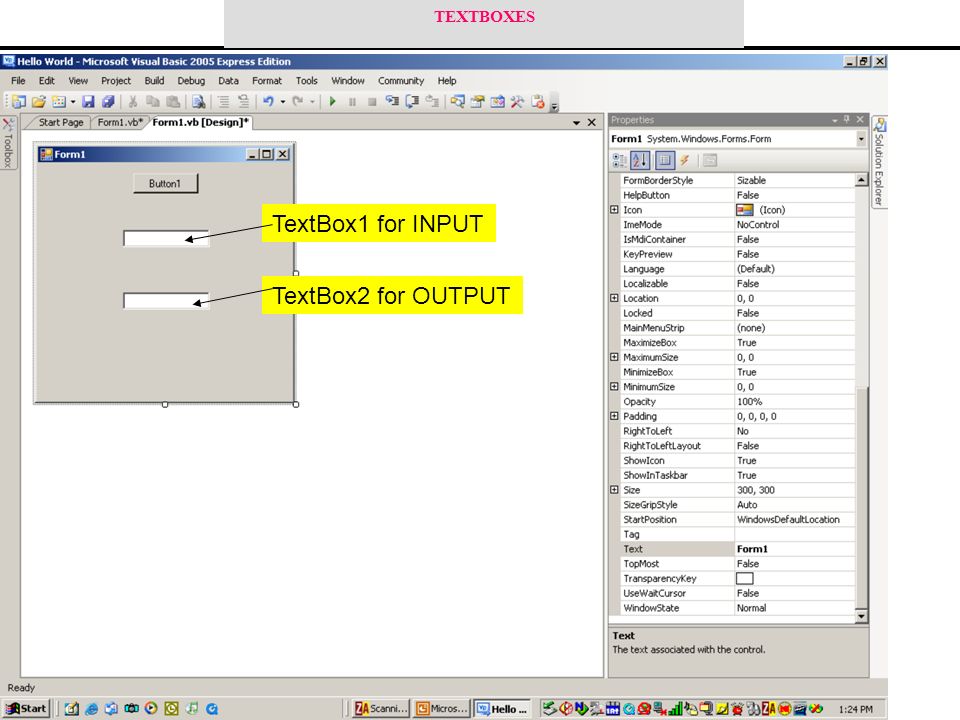Click the Stop Debugging square icon

tap(372, 102)
